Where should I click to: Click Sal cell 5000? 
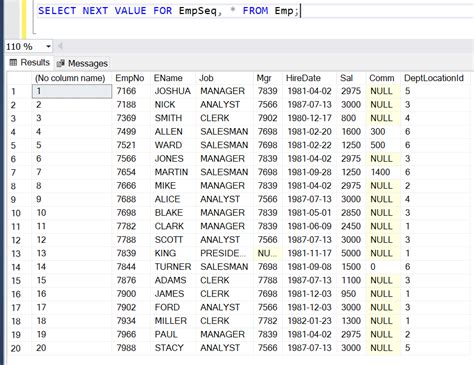(351, 253)
